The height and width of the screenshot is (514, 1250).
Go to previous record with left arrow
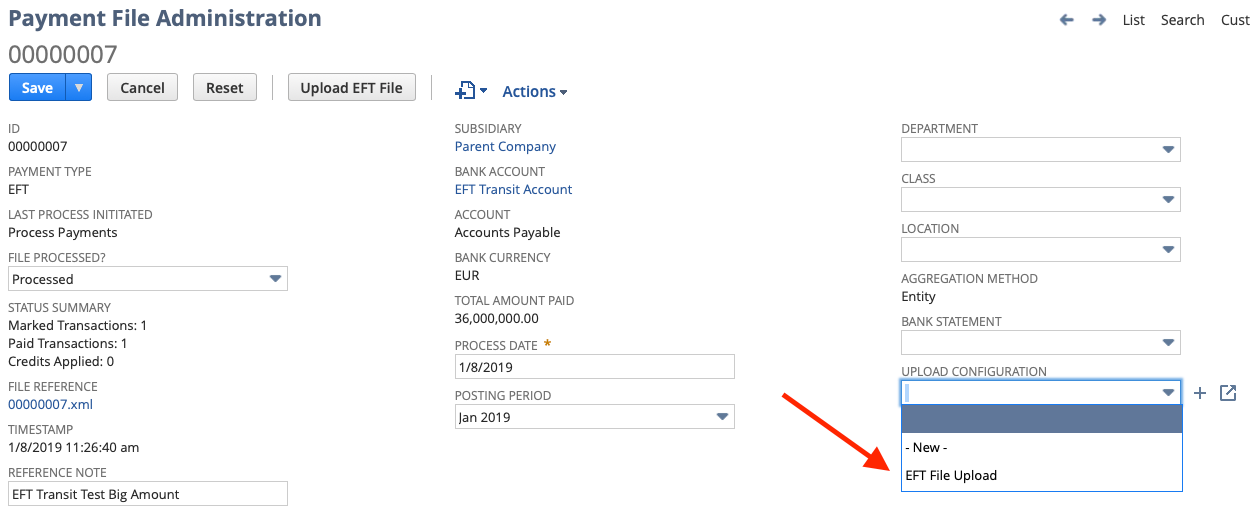(x=1067, y=20)
